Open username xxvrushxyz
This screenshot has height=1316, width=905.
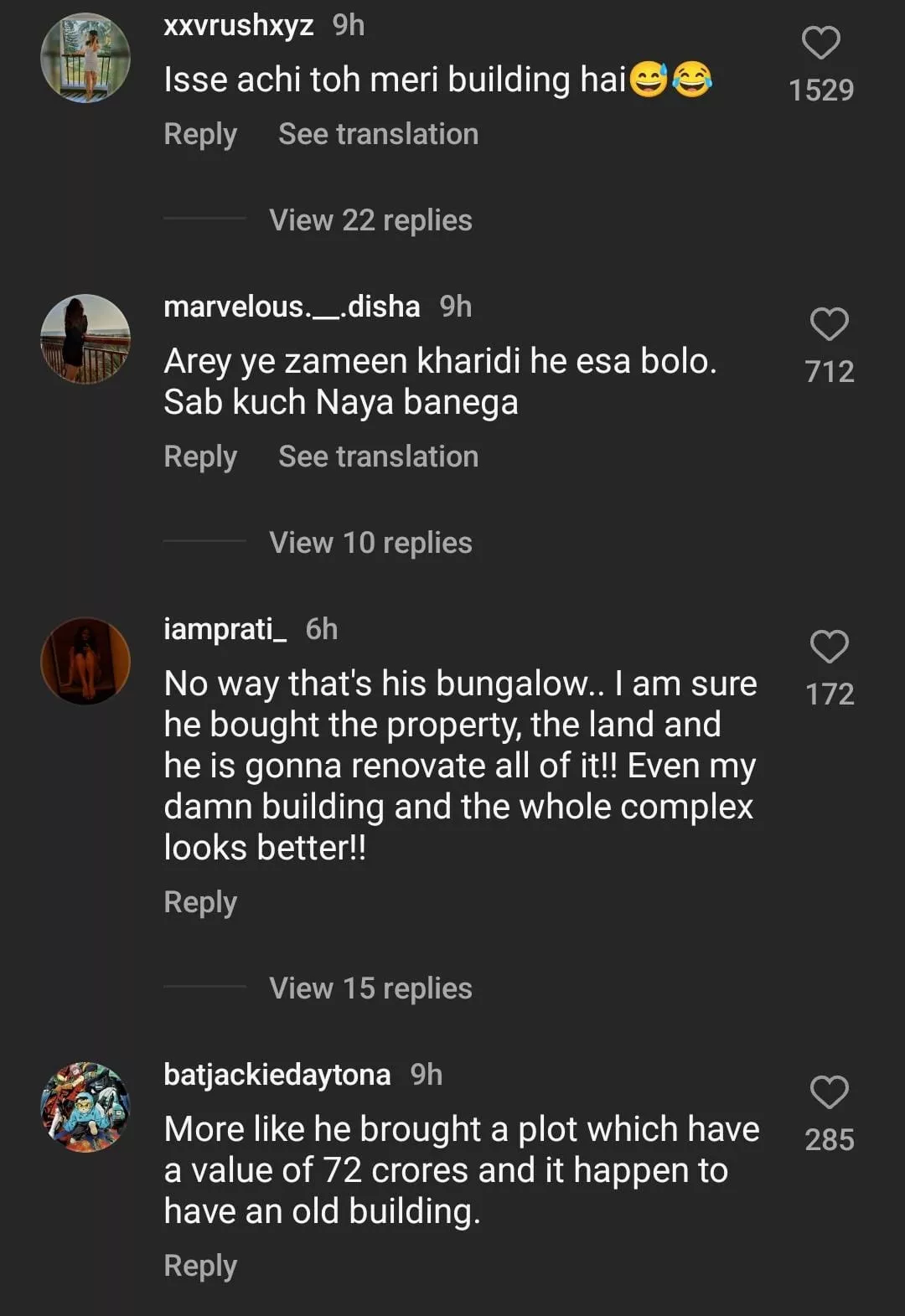click(x=239, y=26)
